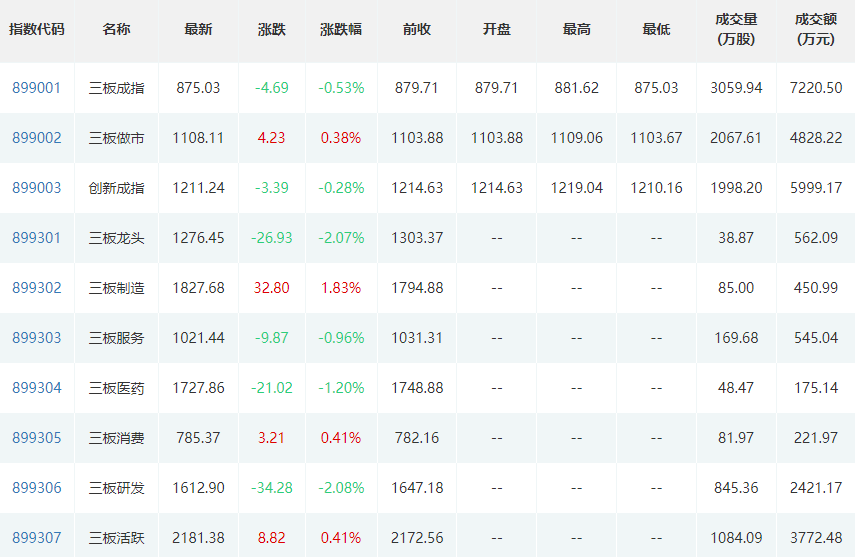Select the 三板龙头 name cell
This screenshot has width=855, height=557.
click(x=117, y=238)
